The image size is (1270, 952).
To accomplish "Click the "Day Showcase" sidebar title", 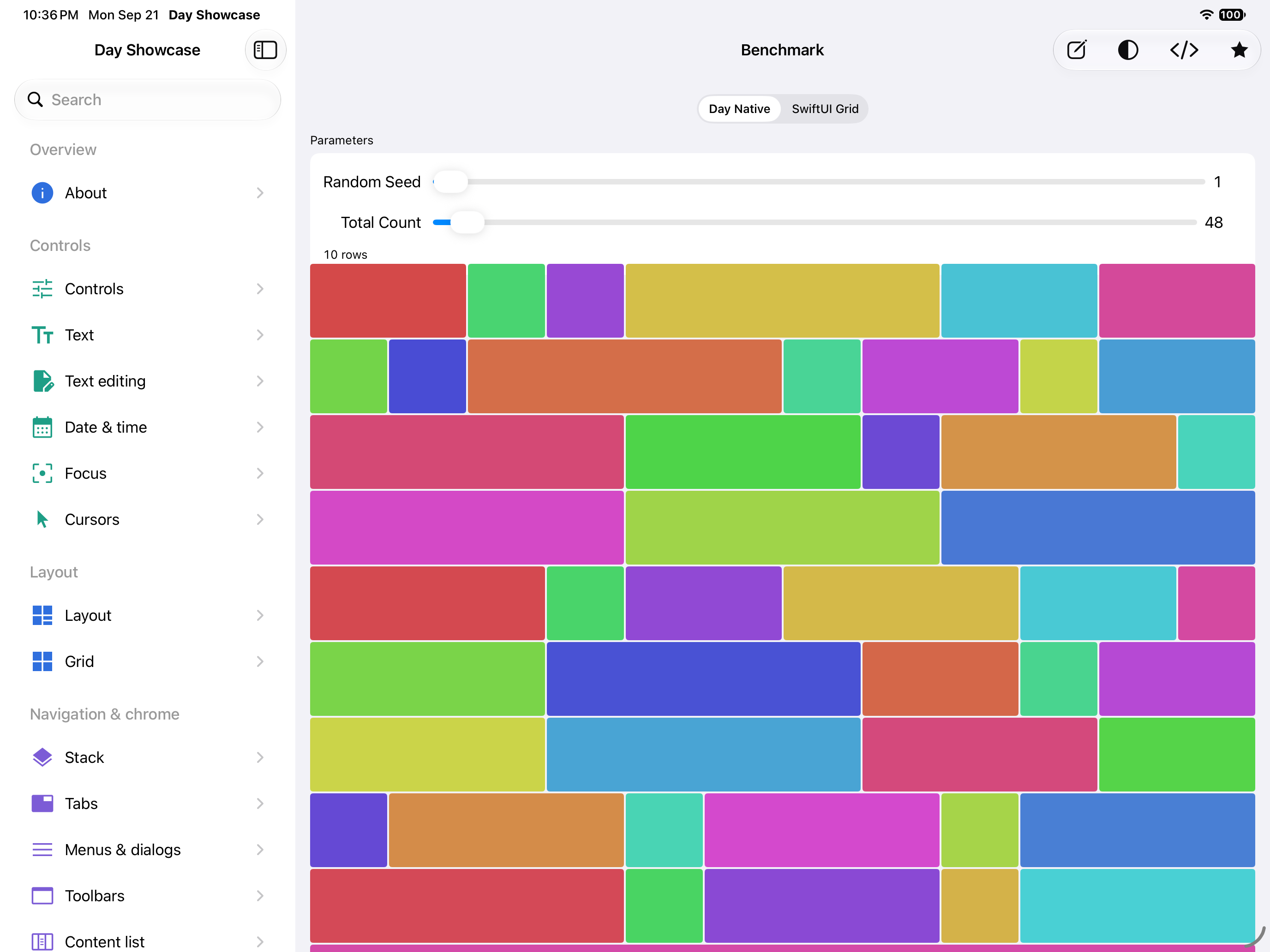I will [x=147, y=50].
